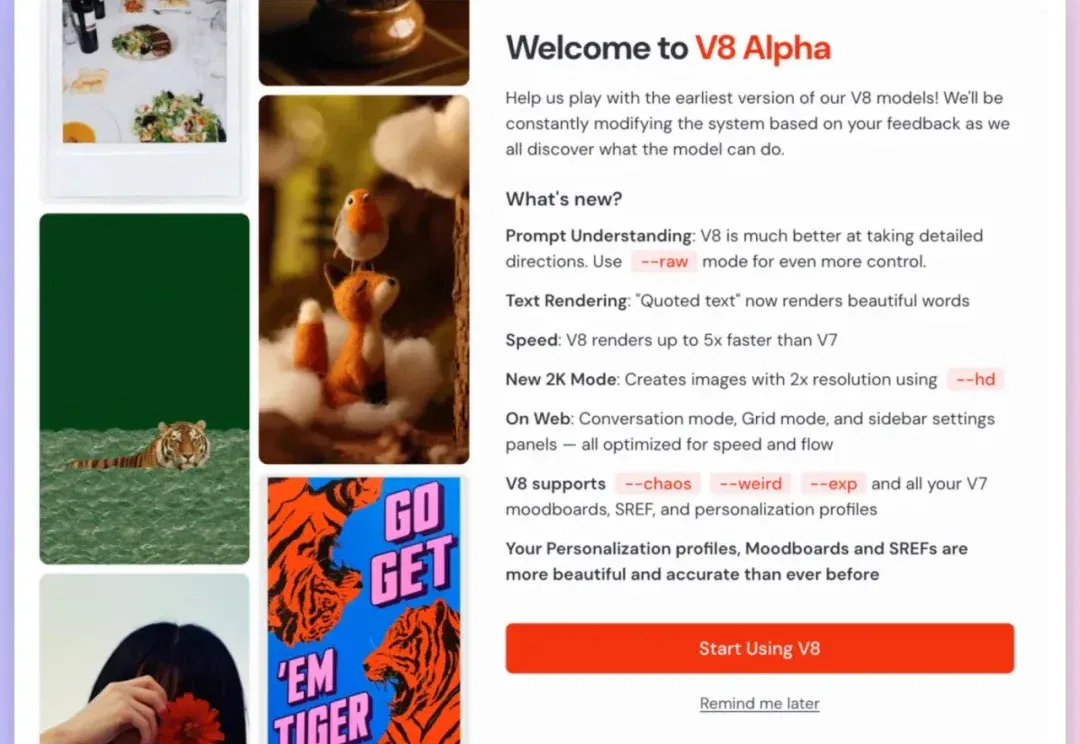Viewport: 1080px width, 744px height.
Task: Open the woman with red flower image
Action: point(145,659)
